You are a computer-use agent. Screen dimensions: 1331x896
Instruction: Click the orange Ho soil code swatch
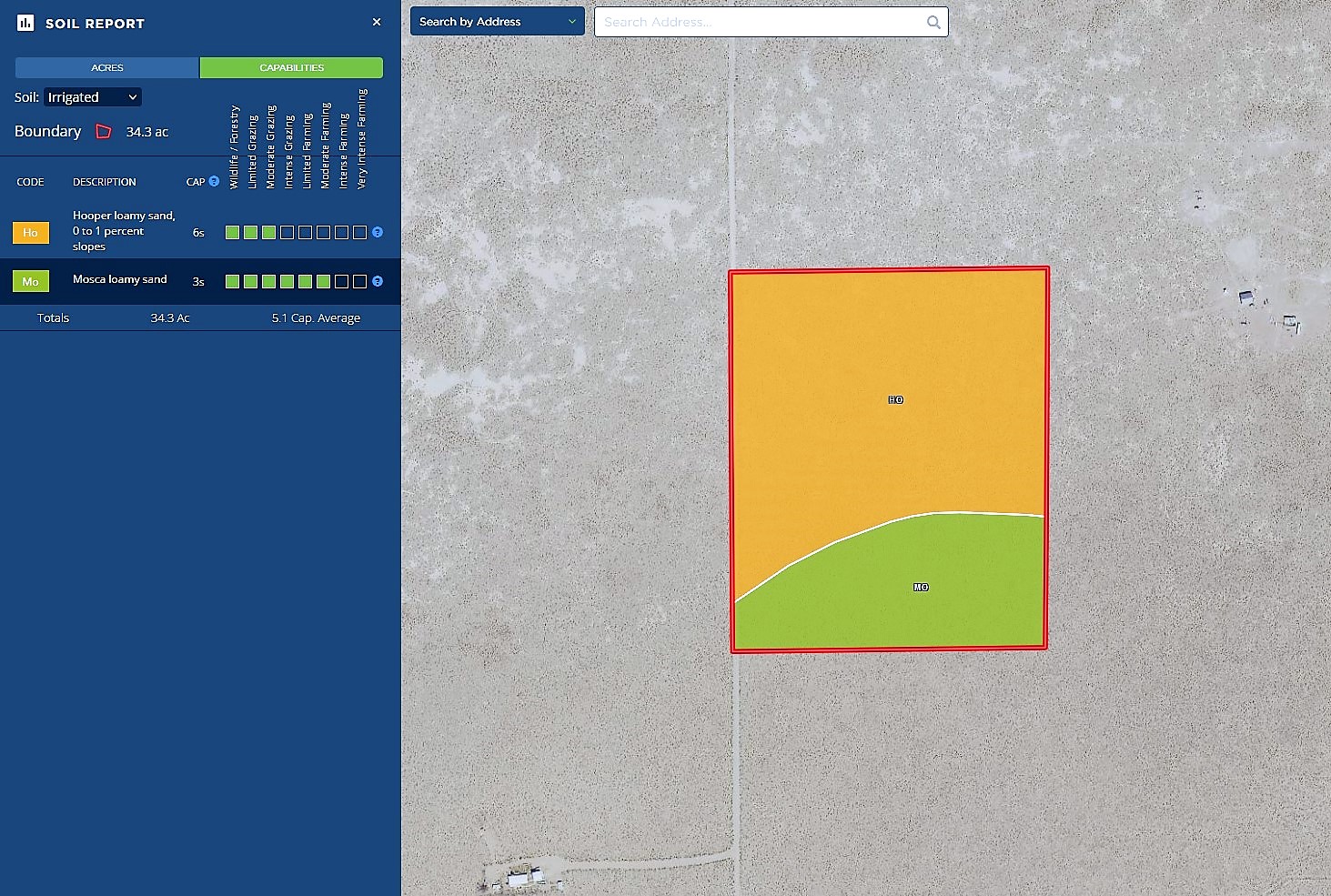(30, 233)
